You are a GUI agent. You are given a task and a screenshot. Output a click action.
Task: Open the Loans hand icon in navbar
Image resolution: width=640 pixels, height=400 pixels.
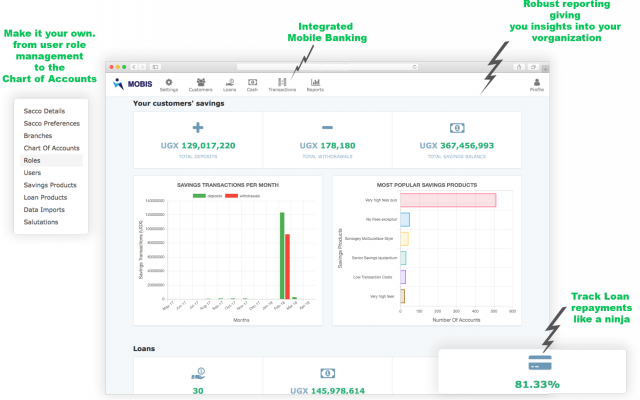pos(229,82)
